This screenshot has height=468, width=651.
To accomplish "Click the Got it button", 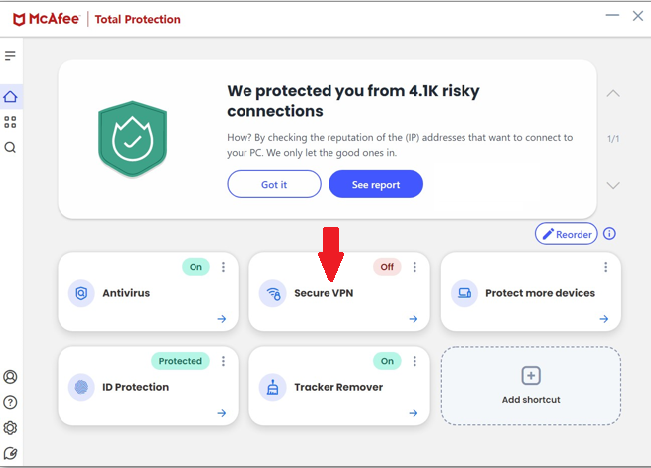I will tap(274, 184).
